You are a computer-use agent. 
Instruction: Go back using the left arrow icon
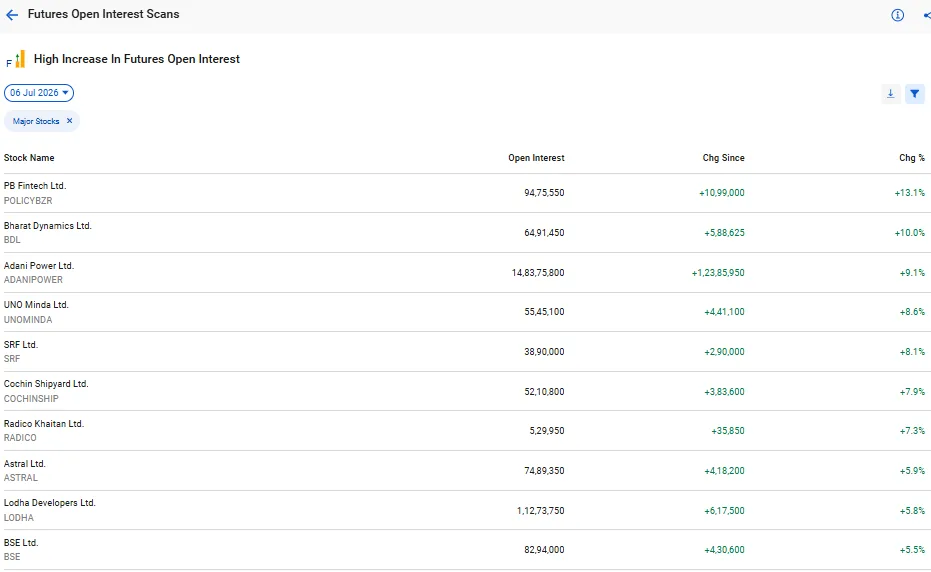click(x=12, y=15)
